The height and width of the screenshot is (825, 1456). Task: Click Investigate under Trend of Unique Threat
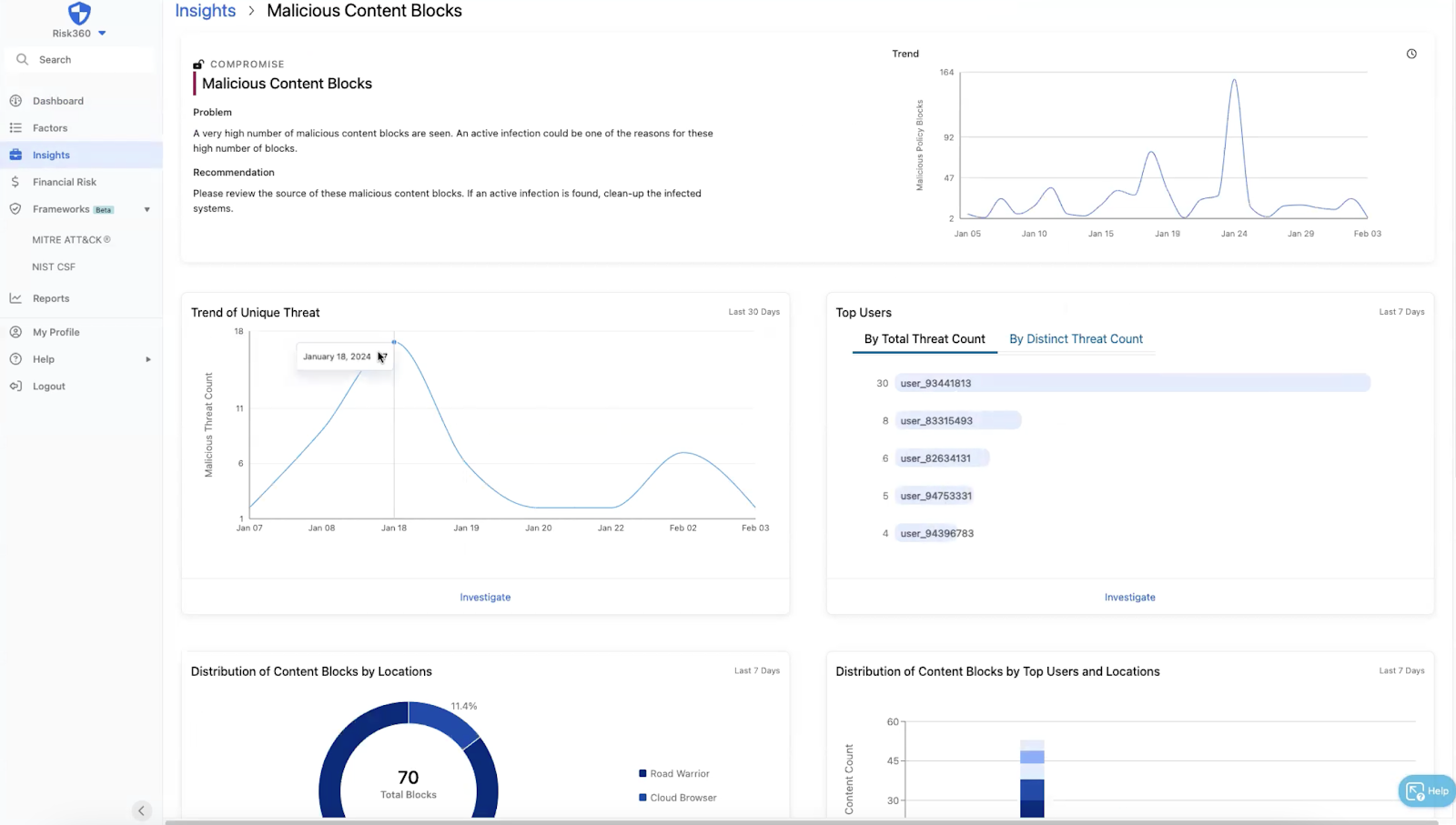click(485, 598)
